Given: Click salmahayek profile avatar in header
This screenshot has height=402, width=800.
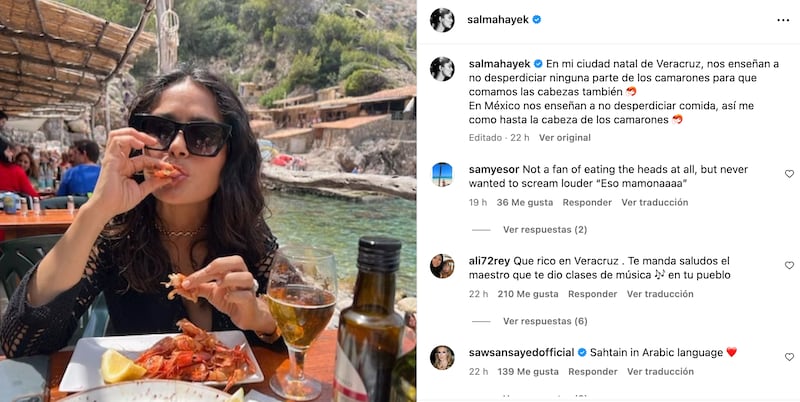Looking at the screenshot, I should pyautogui.click(x=442, y=19).
